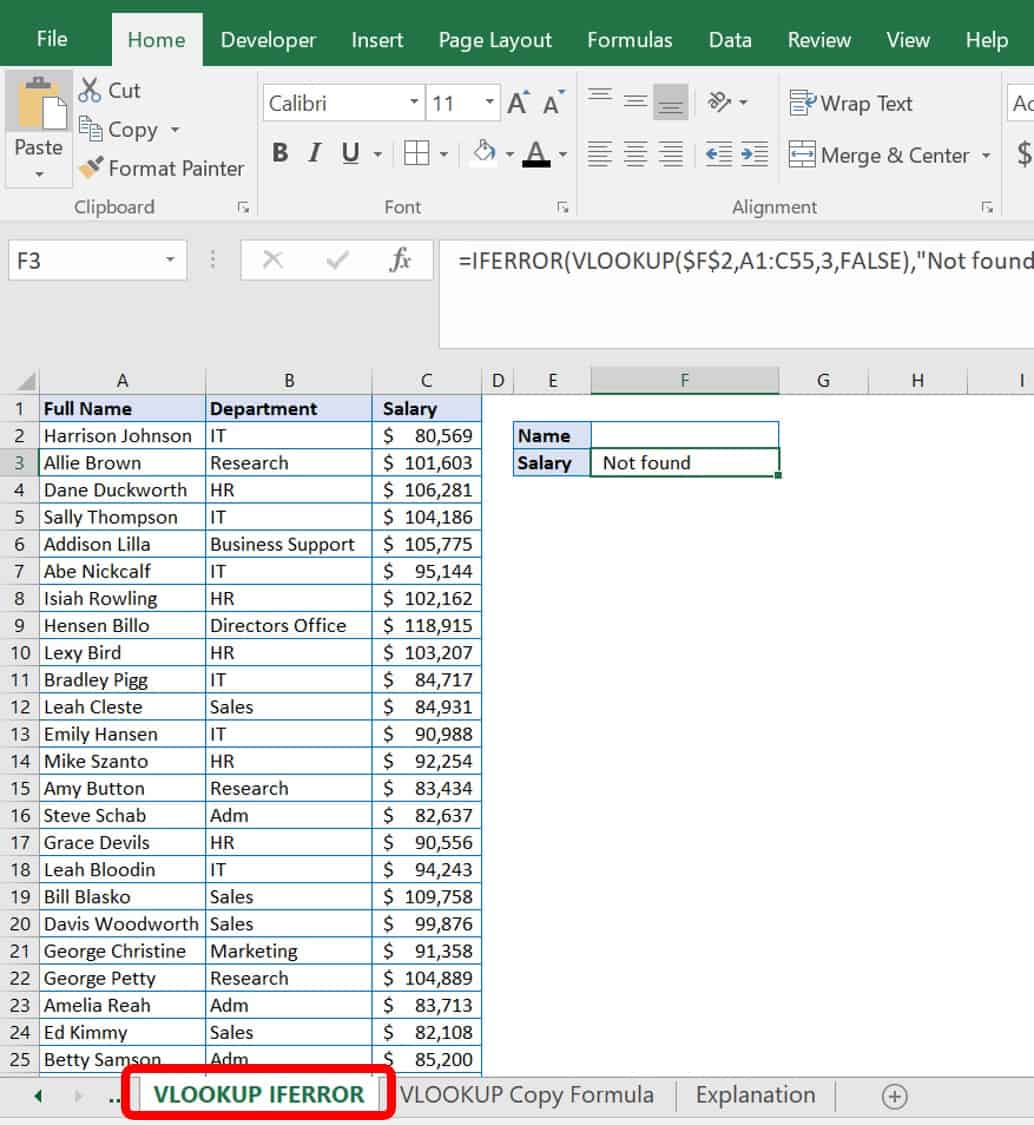Enable Wrap Text for the cell
1034x1125 pixels.
[x=851, y=103]
